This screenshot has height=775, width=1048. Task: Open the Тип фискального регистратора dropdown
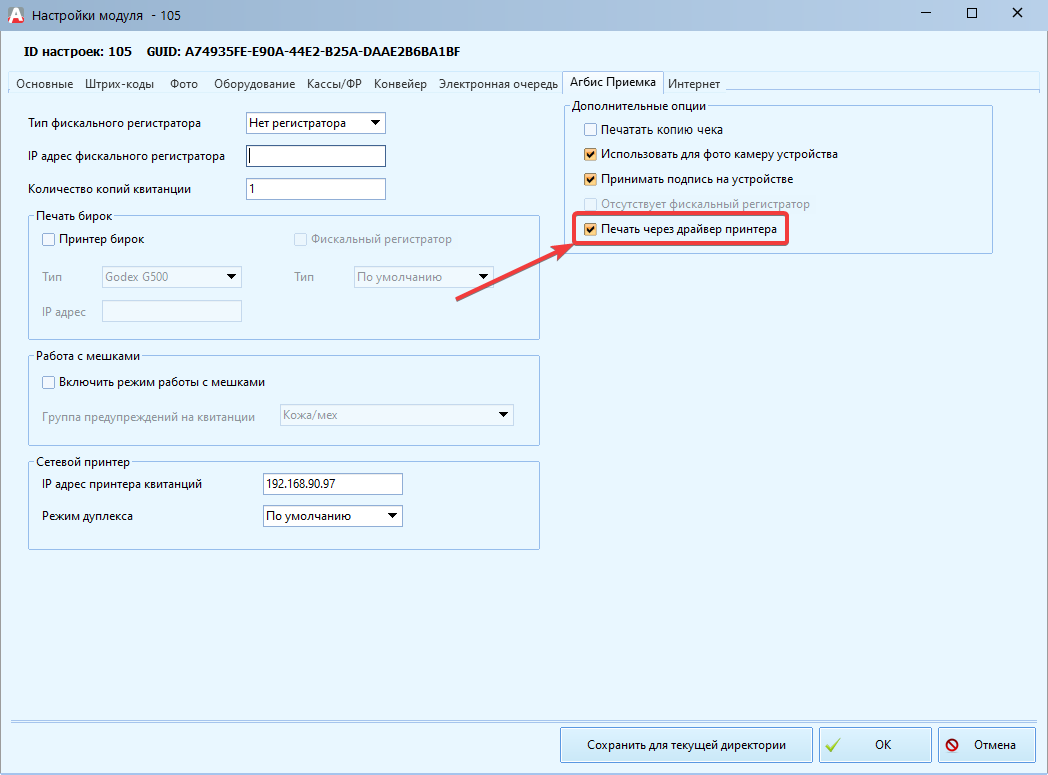tap(315, 123)
